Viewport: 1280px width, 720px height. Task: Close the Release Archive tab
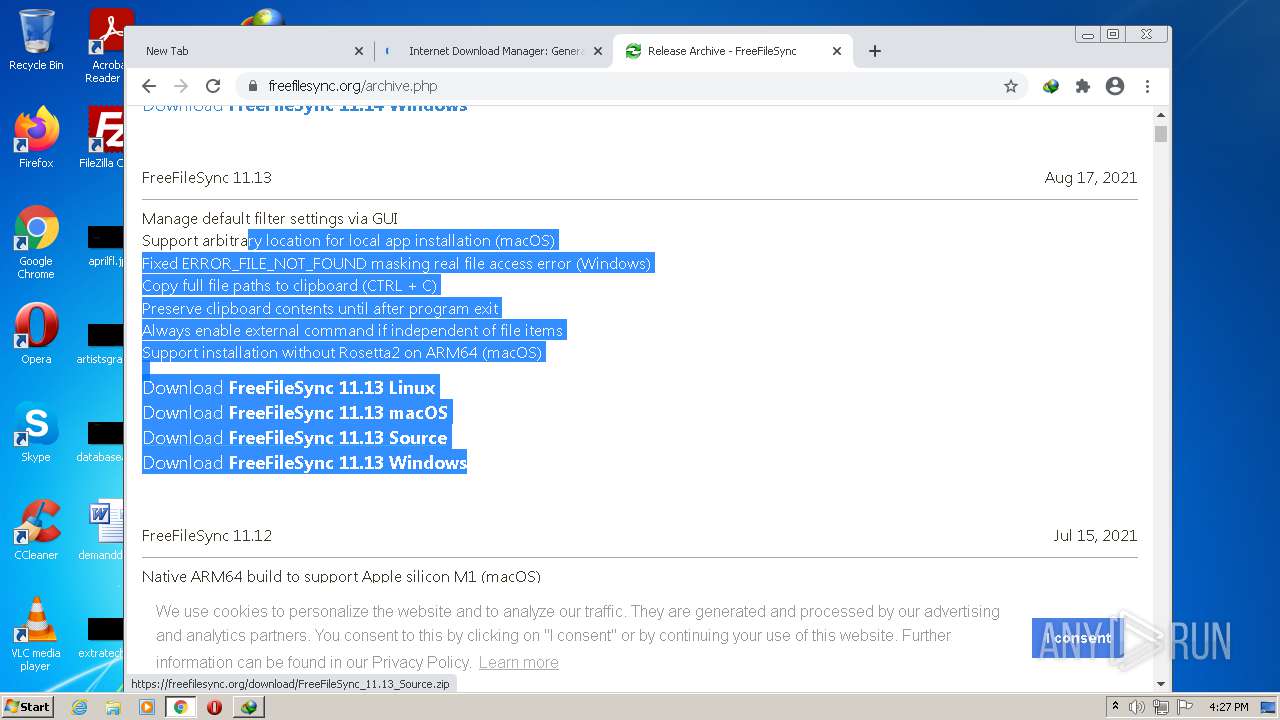837,51
